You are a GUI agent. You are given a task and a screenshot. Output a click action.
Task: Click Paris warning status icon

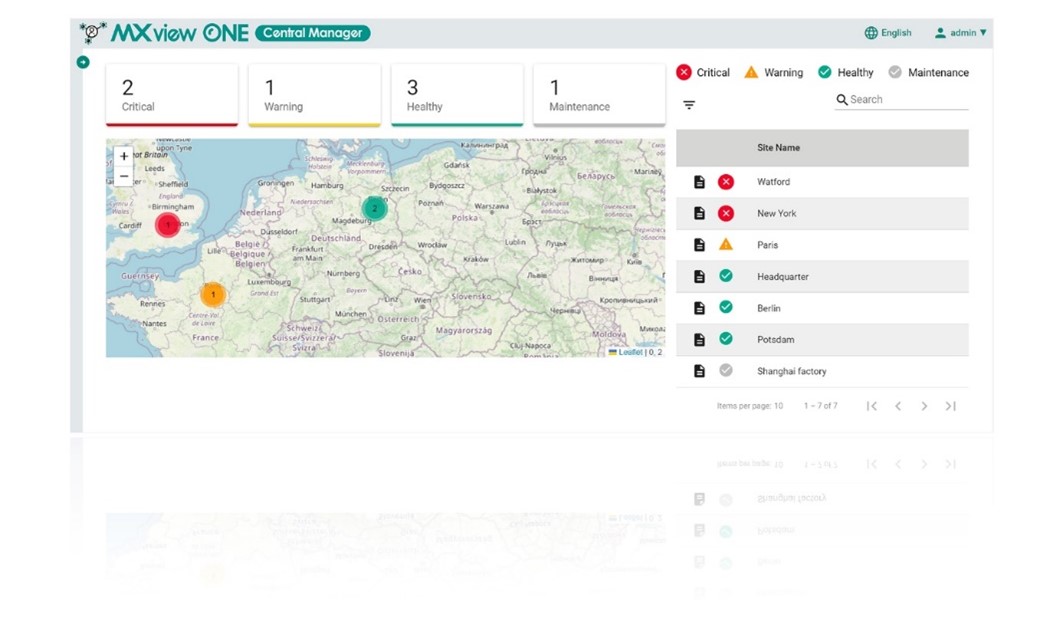725,245
